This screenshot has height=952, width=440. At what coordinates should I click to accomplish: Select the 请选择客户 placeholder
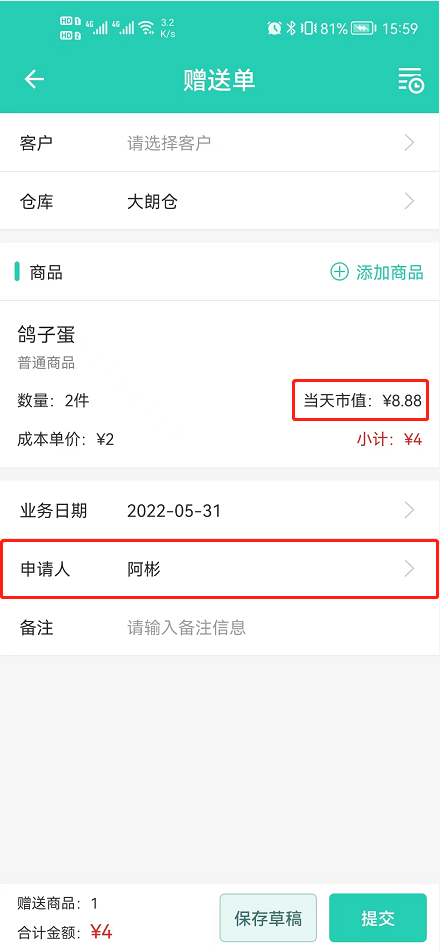point(169,143)
